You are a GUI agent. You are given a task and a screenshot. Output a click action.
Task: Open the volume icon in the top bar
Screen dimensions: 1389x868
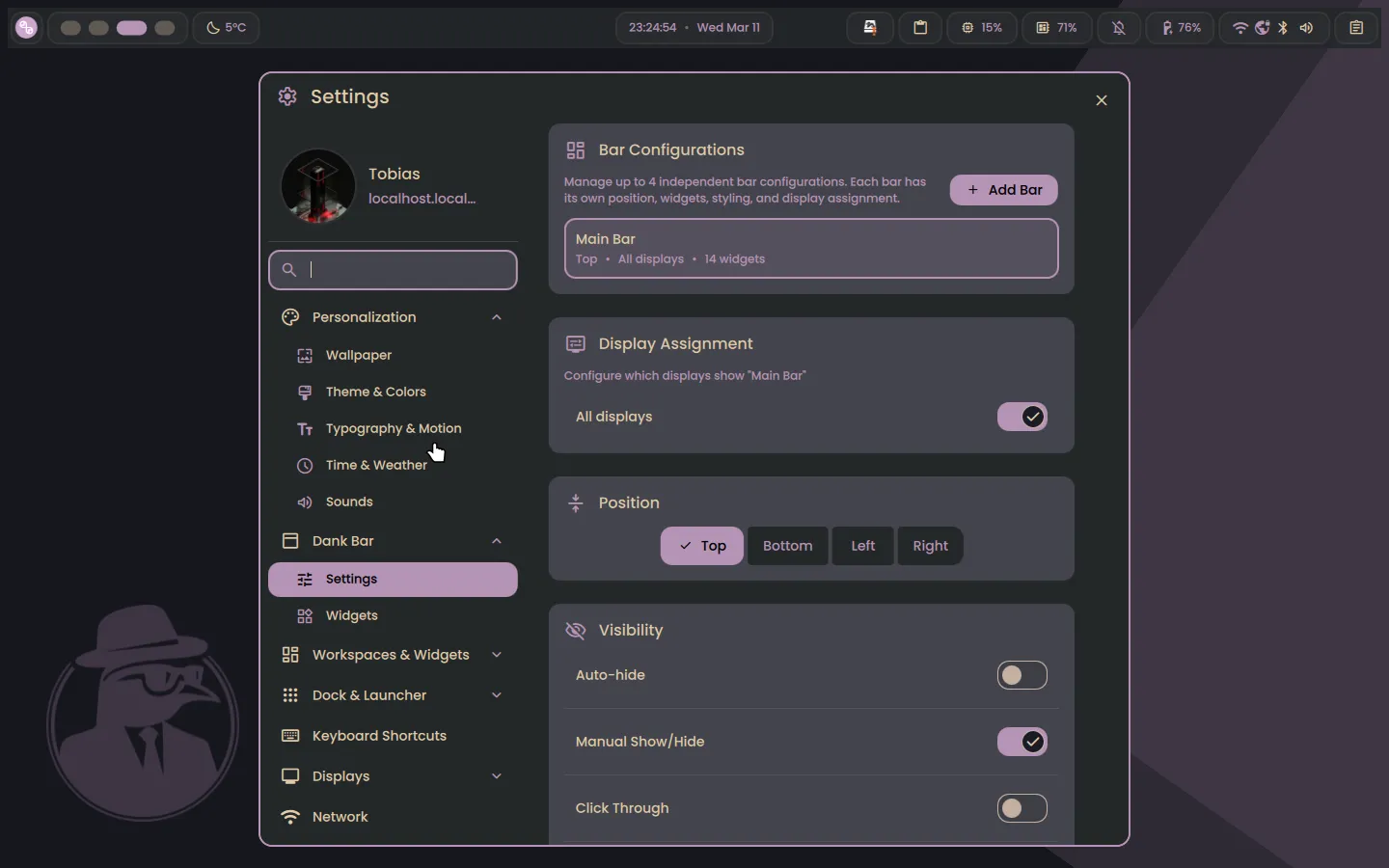(x=1306, y=27)
